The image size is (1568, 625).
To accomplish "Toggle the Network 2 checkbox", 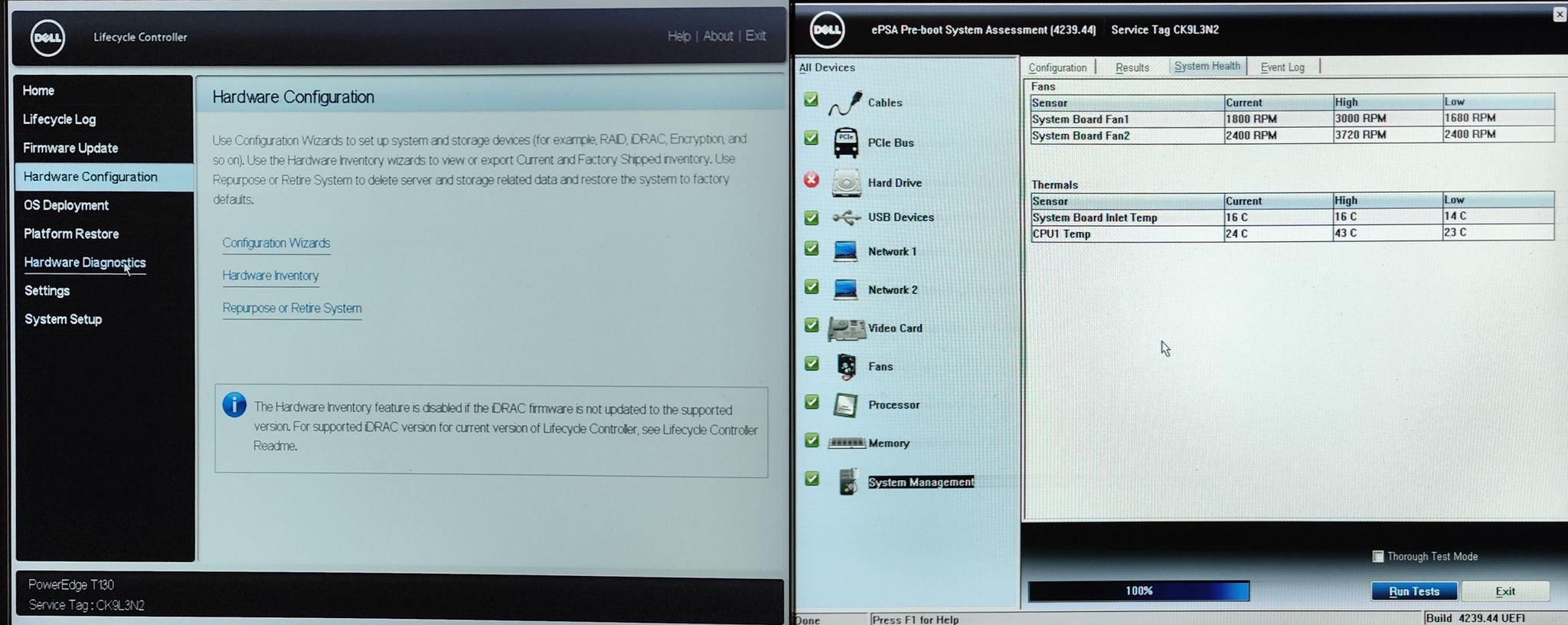I will tap(812, 287).
